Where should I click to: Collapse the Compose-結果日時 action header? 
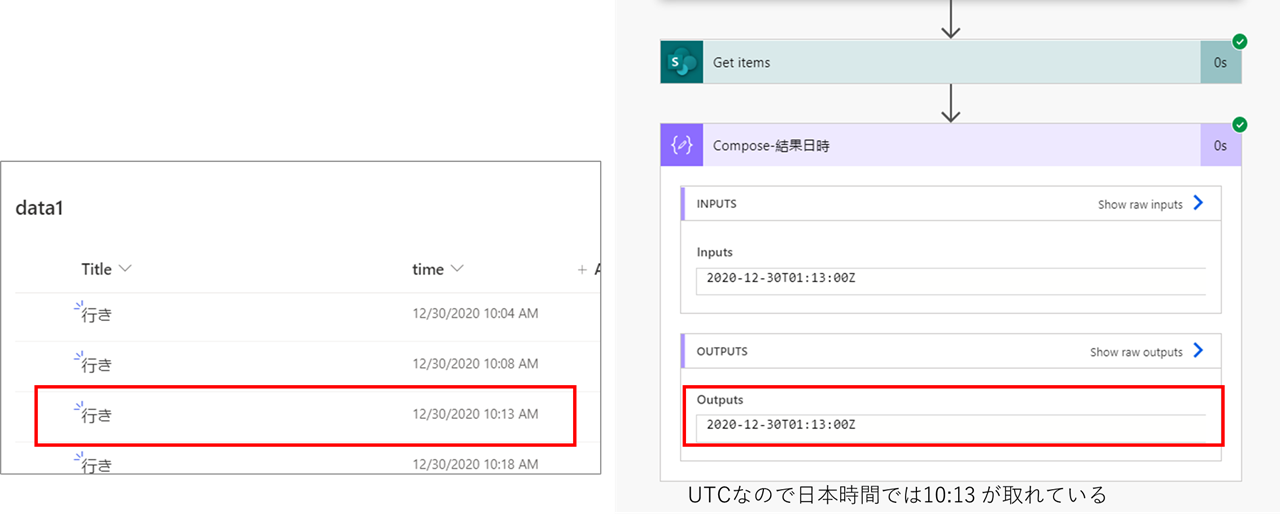(951, 145)
